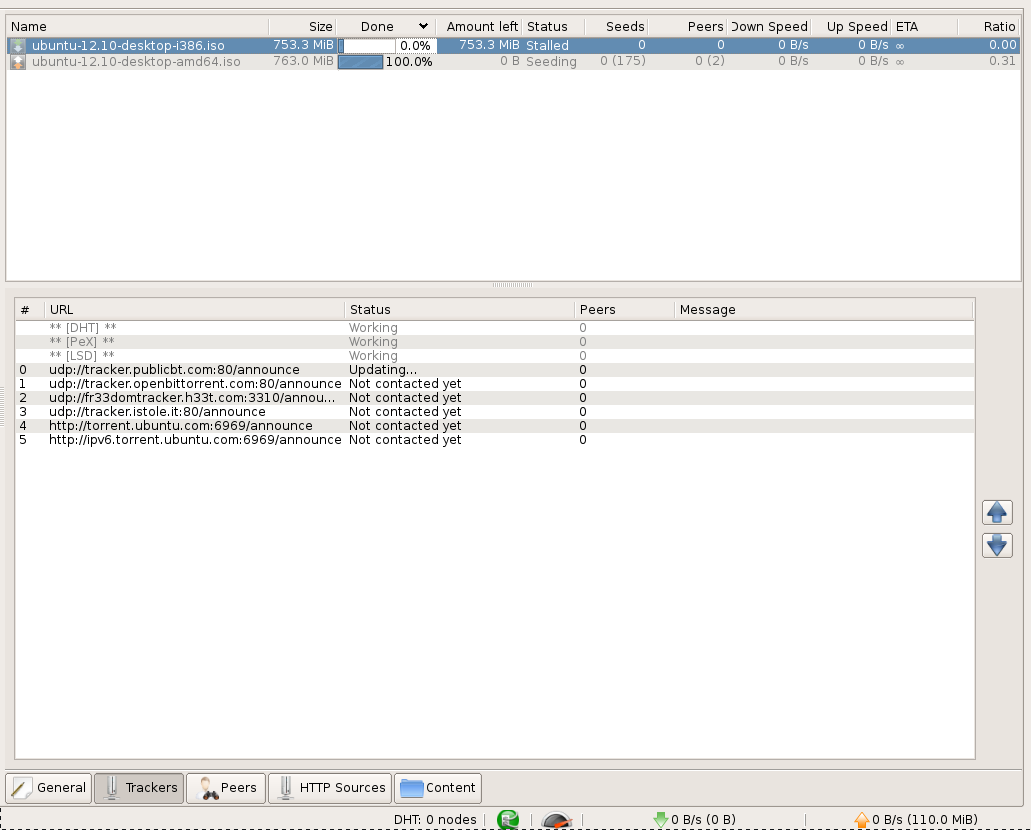Open the General tab
The height and width of the screenshot is (830, 1031).
[x=49, y=788]
